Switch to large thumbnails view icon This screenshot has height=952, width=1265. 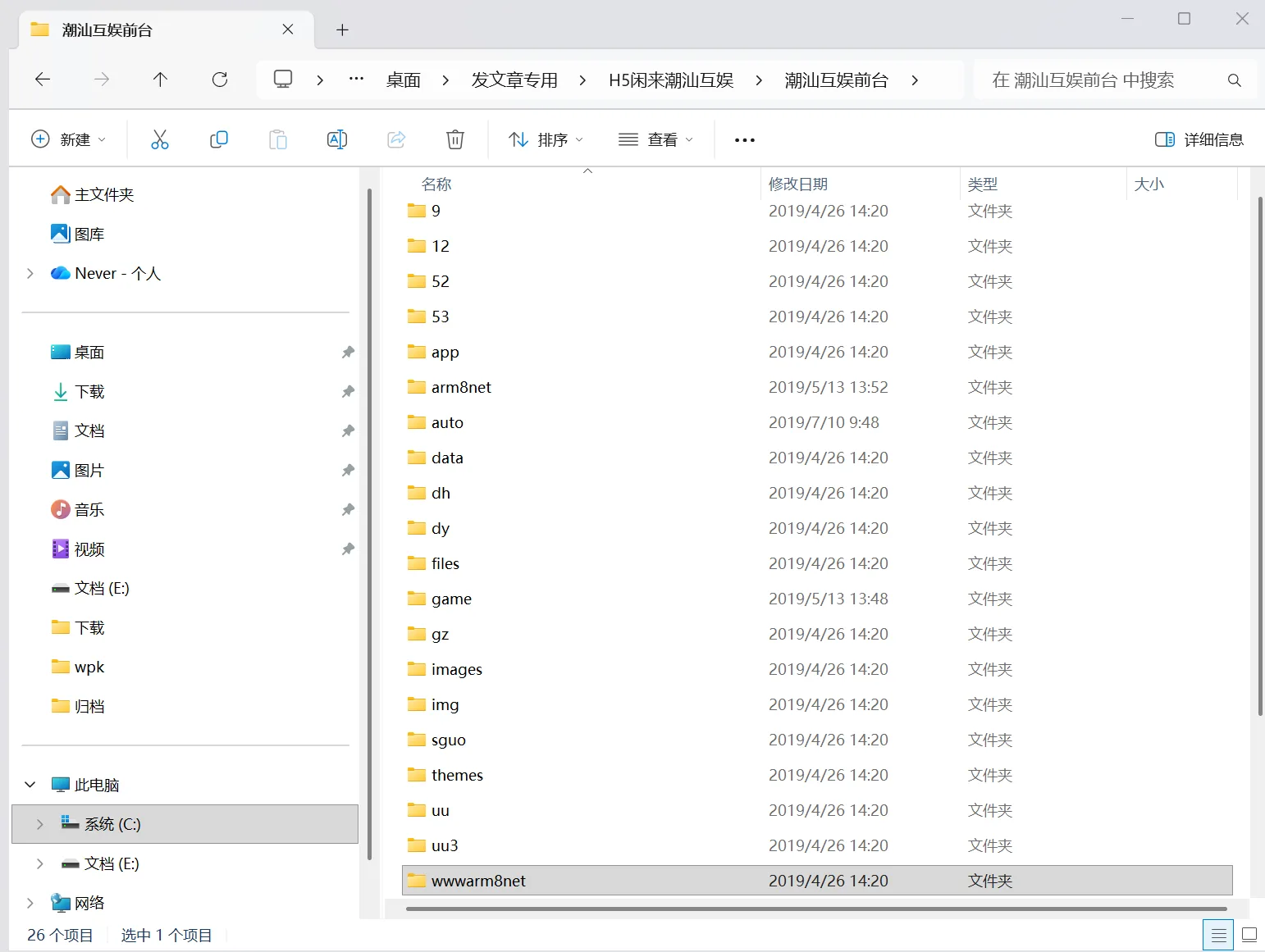[1249, 935]
